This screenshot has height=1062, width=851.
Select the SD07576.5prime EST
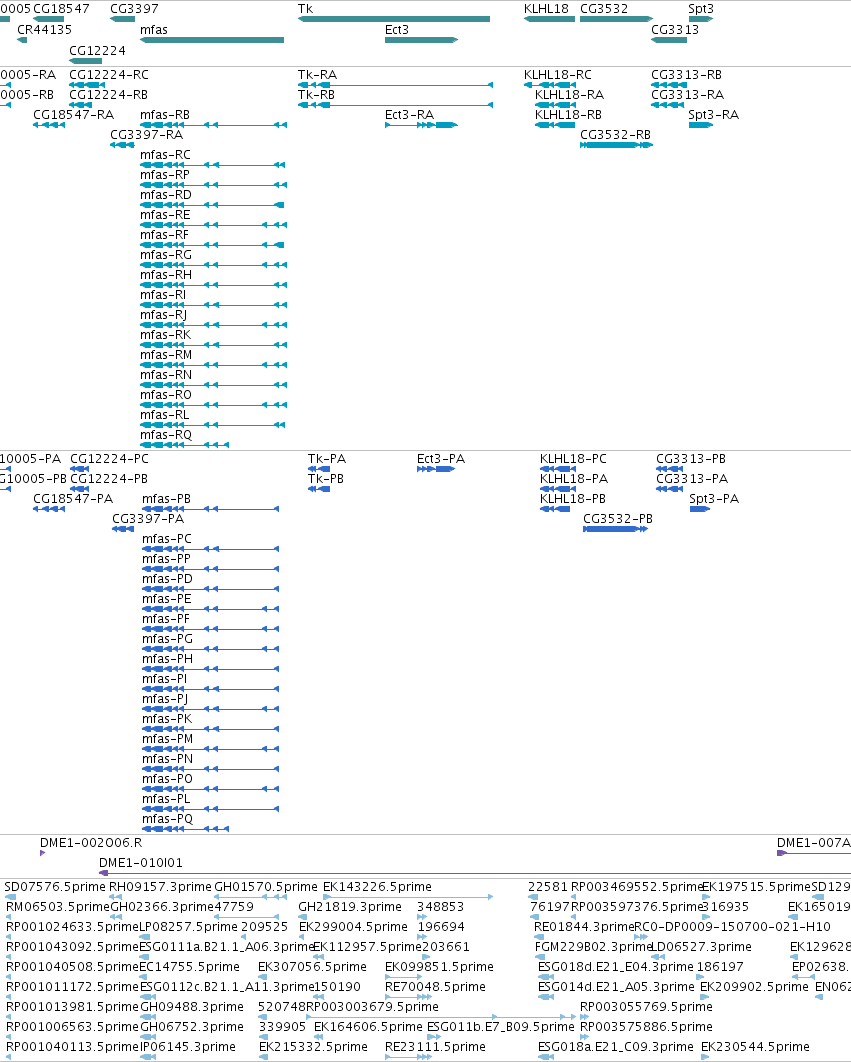[9, 897]
